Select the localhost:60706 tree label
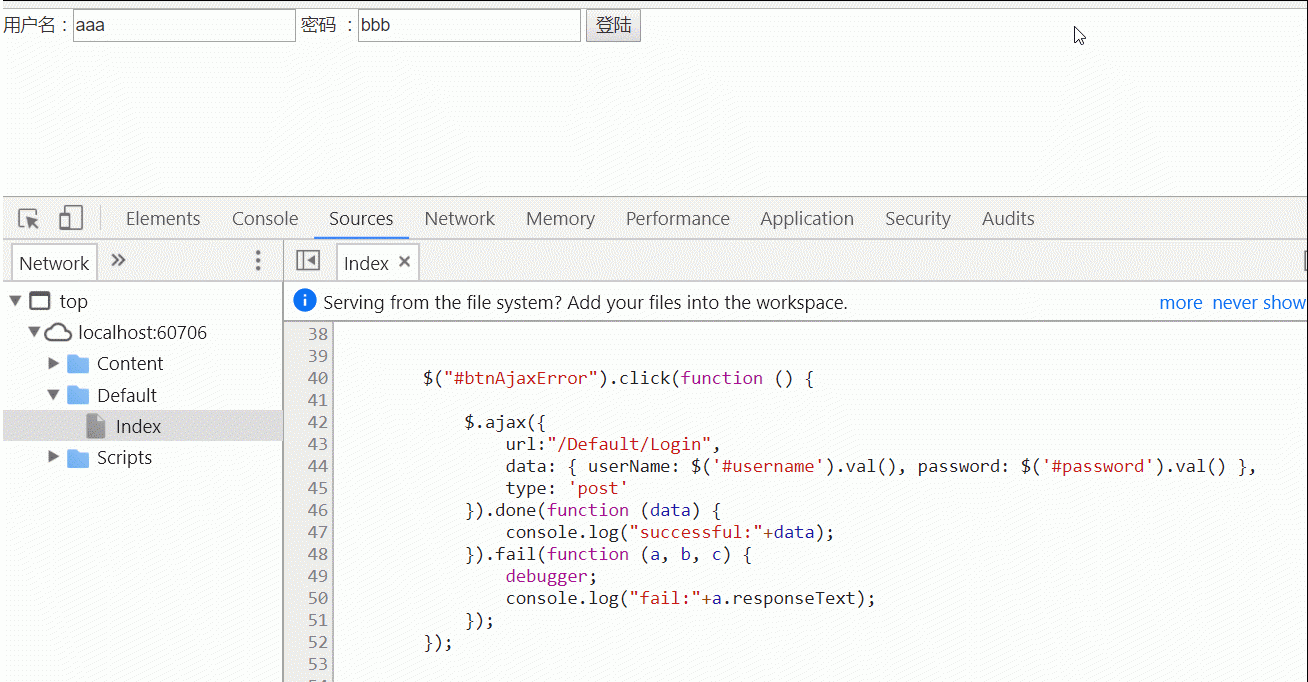 [x=143, y=333]
